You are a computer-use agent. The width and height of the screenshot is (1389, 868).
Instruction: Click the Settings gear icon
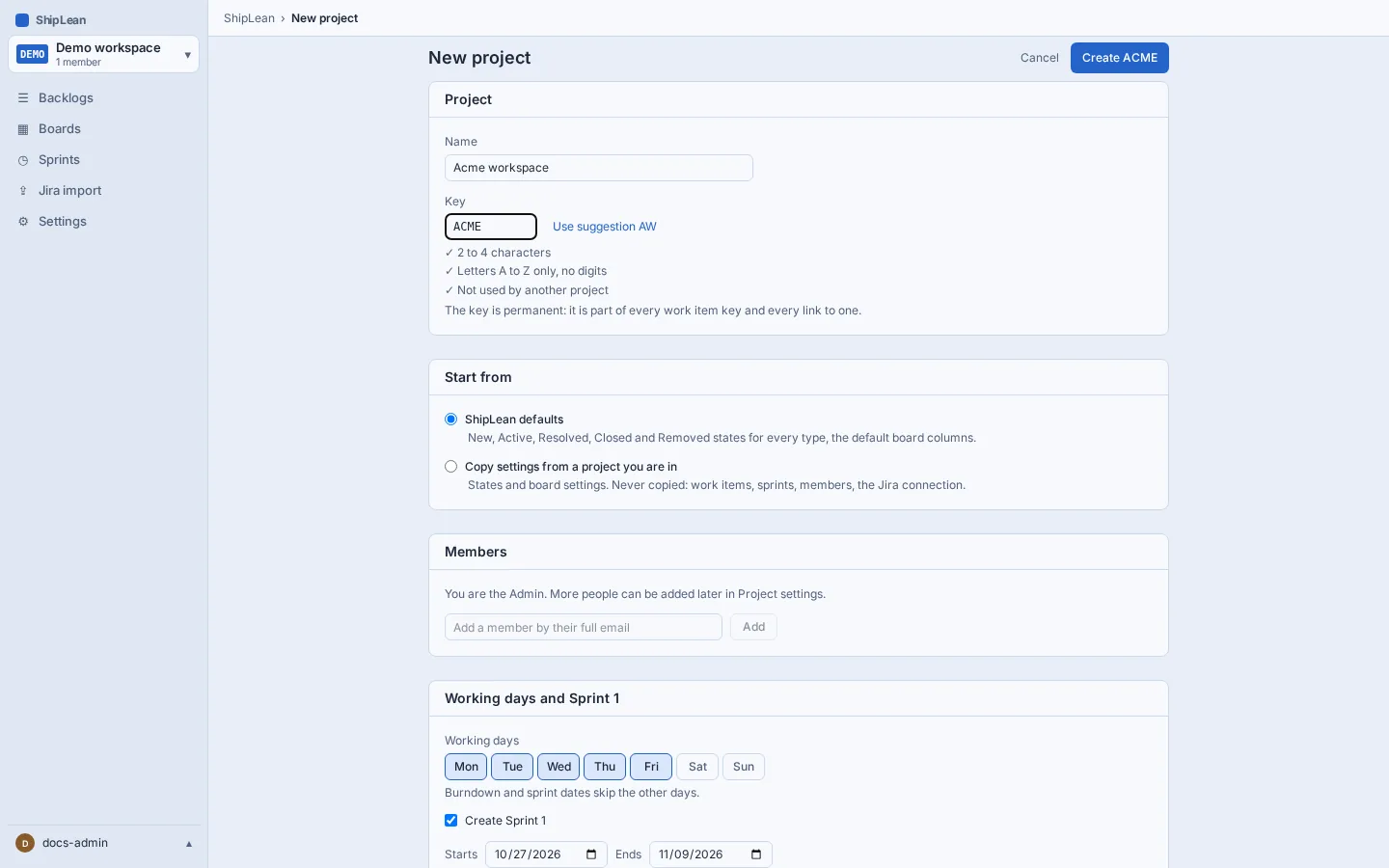(23, 222)
